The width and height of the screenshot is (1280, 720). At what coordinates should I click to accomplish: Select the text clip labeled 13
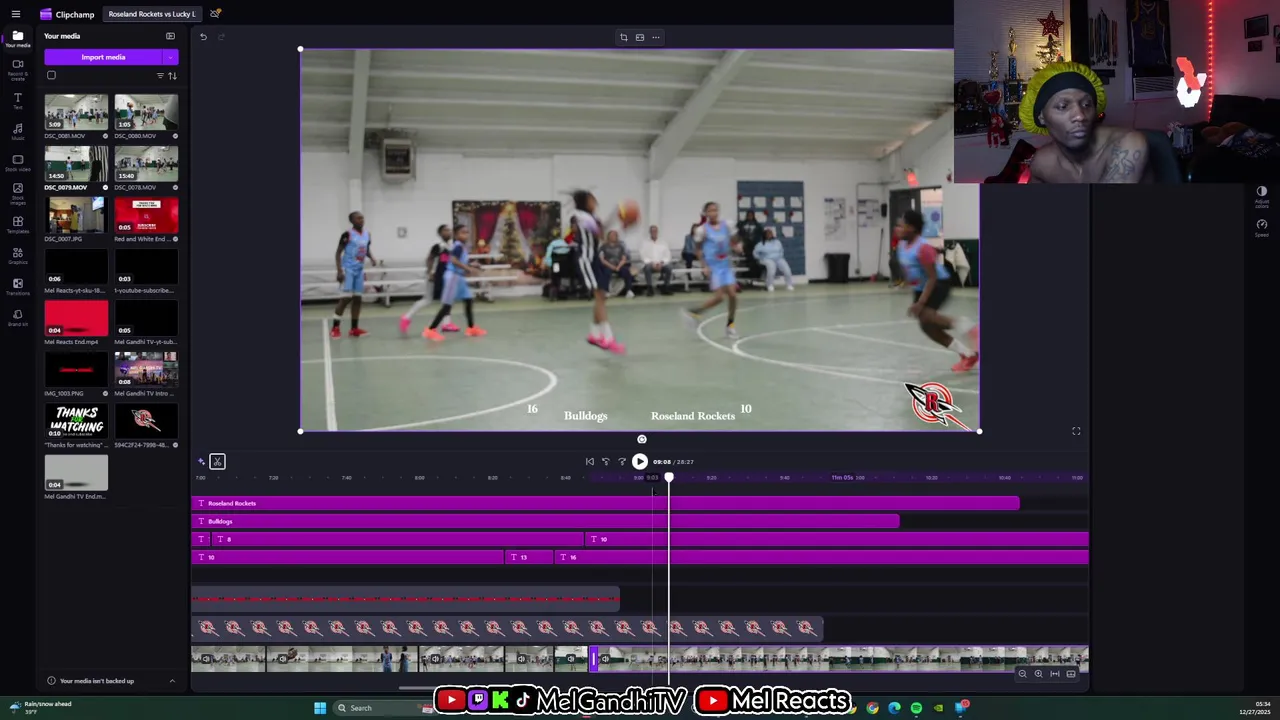tap(530, 557)
